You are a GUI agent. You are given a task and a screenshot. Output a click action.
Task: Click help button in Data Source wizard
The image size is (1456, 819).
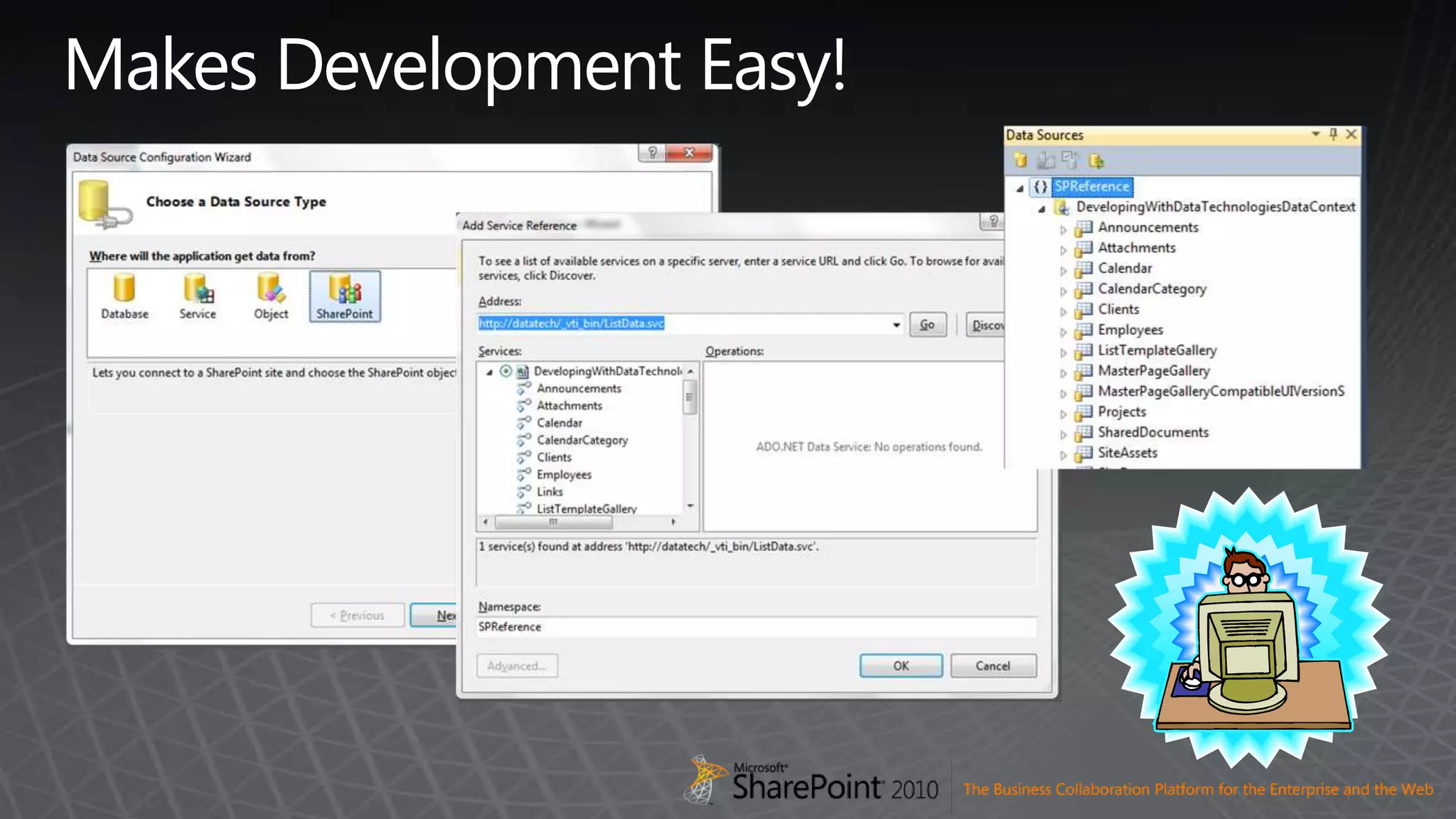(x=652, y=153)
